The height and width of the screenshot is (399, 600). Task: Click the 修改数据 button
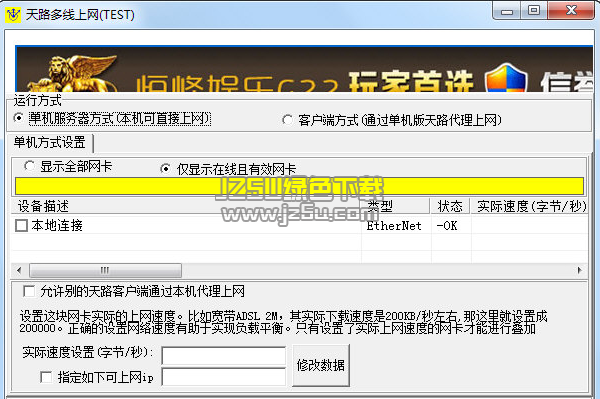pyautogui.click(x=321, y=365)
